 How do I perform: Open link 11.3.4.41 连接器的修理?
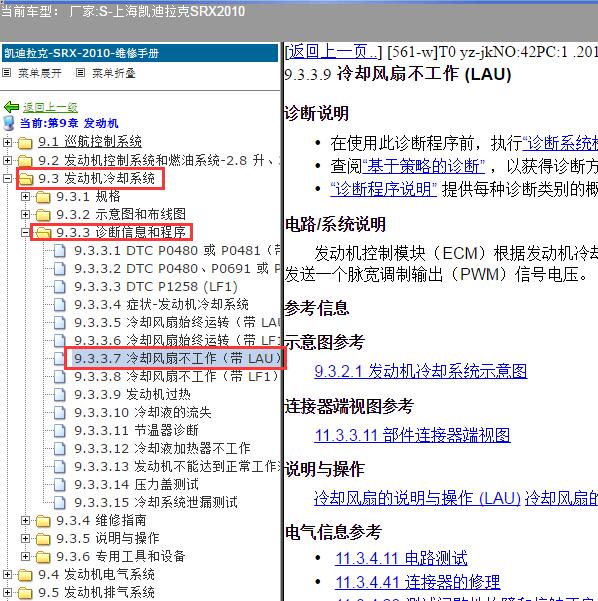(418, 582)
